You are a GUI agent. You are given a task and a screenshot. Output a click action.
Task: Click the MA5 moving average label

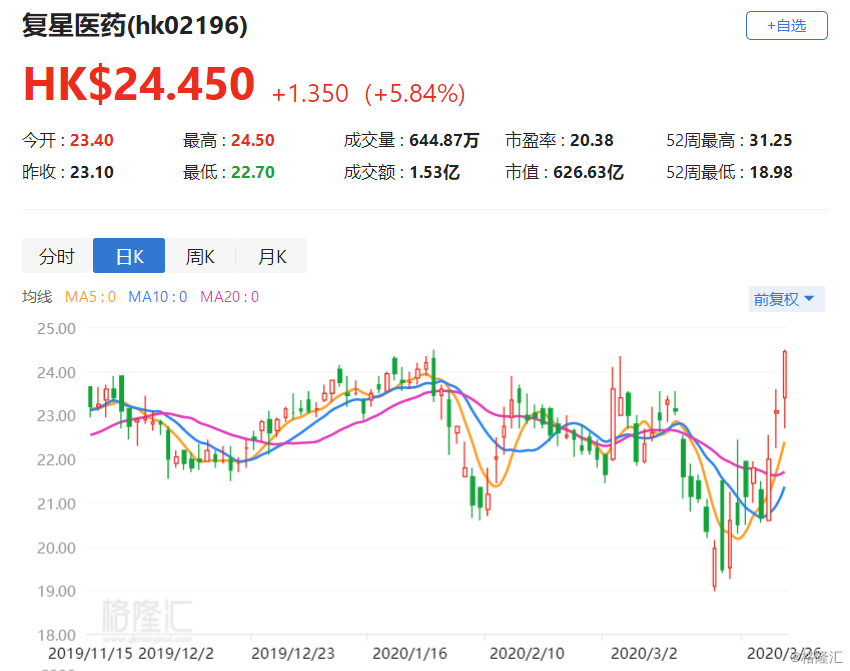[90, 297]
